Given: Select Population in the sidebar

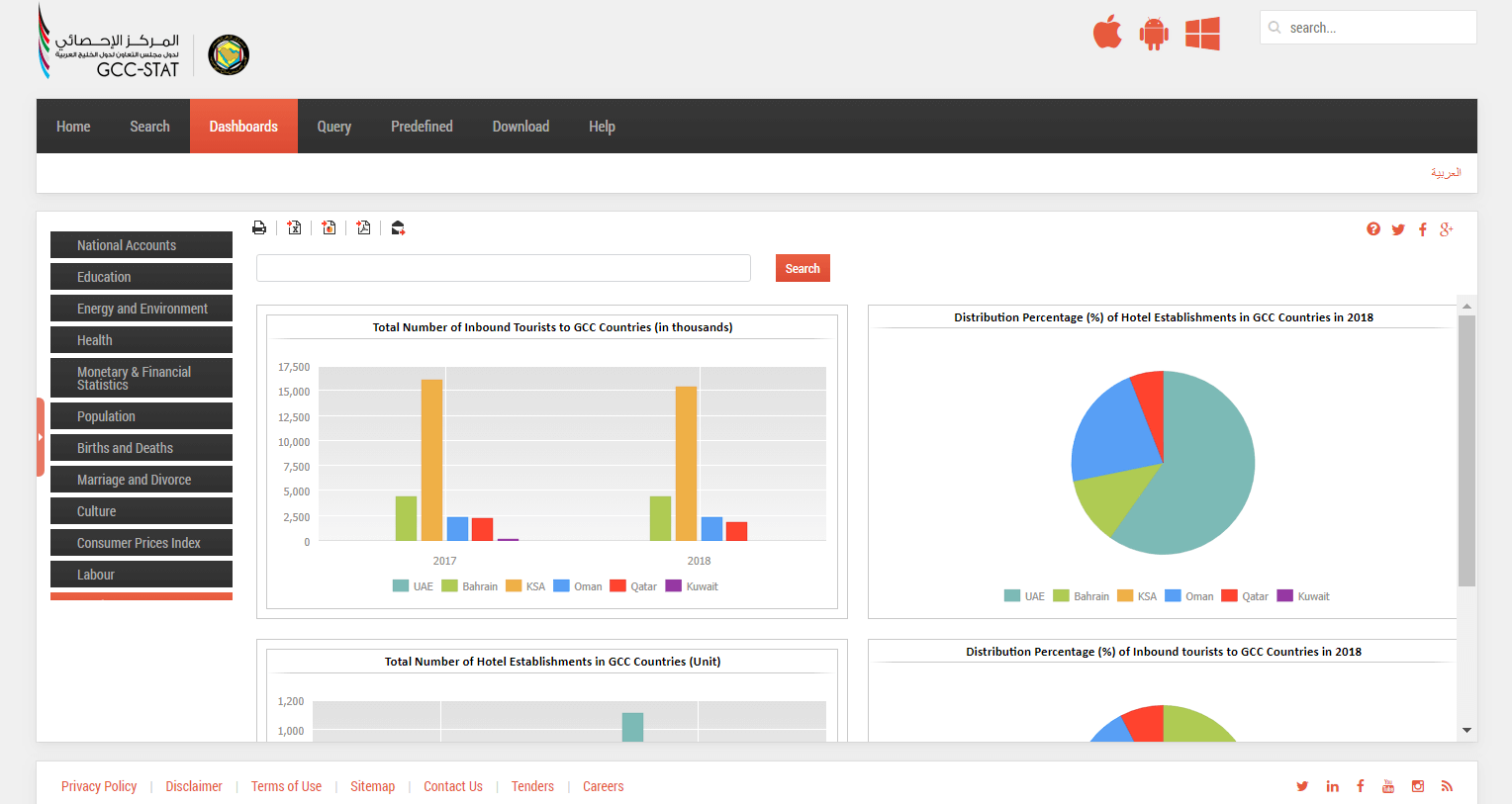Looking at the screenshot, I should 142,416.
